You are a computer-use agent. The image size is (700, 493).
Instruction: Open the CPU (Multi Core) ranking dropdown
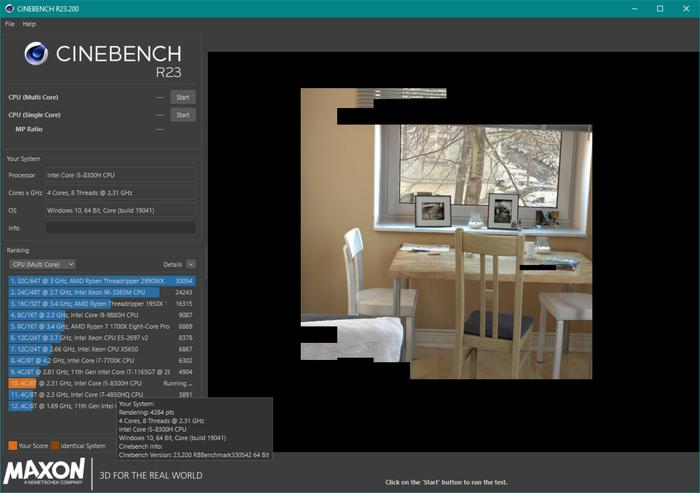click(42, 264)
